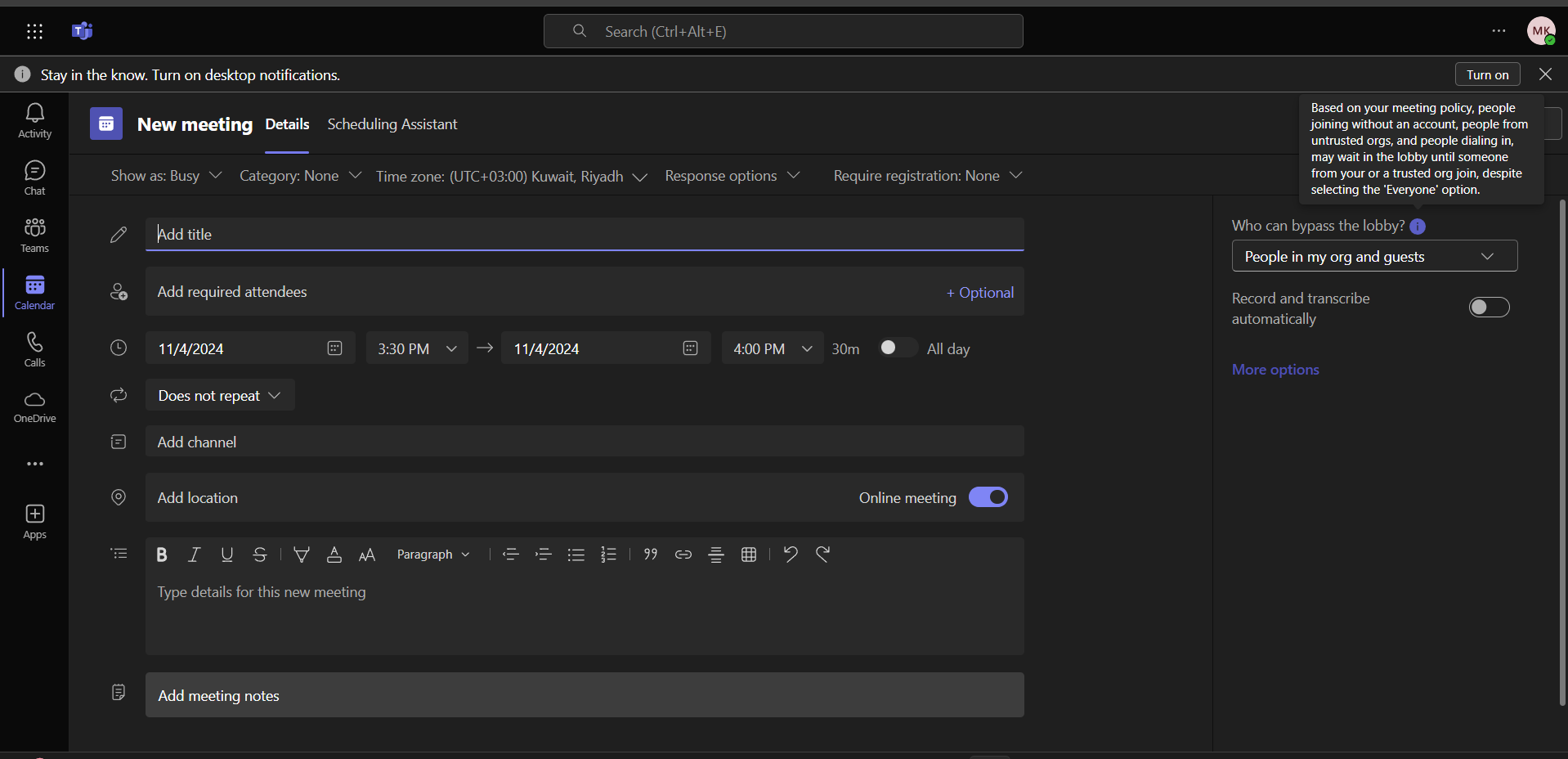Open Chat from the left sidebar

[x=34, y=177]
